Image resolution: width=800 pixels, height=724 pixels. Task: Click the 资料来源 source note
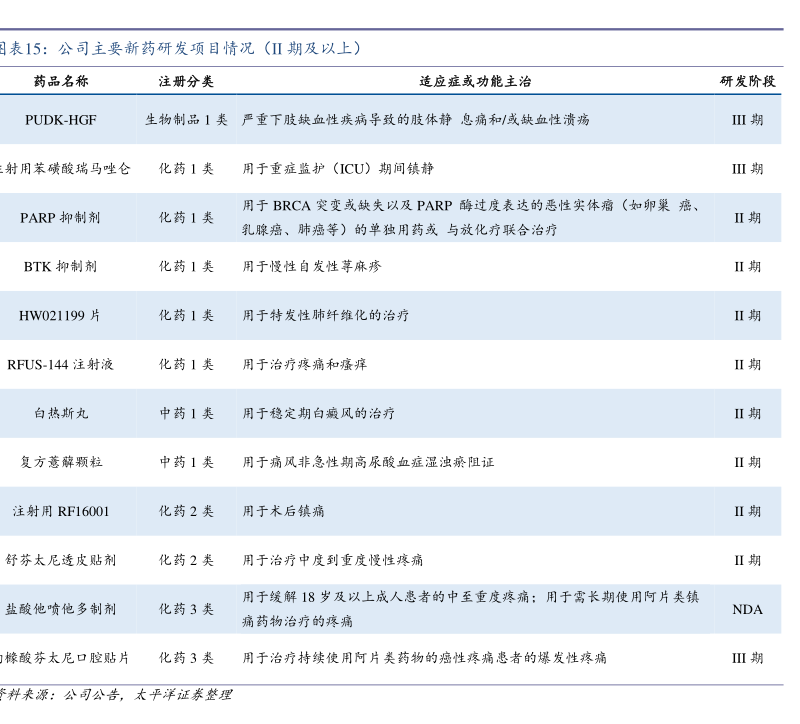click(115, 694)
